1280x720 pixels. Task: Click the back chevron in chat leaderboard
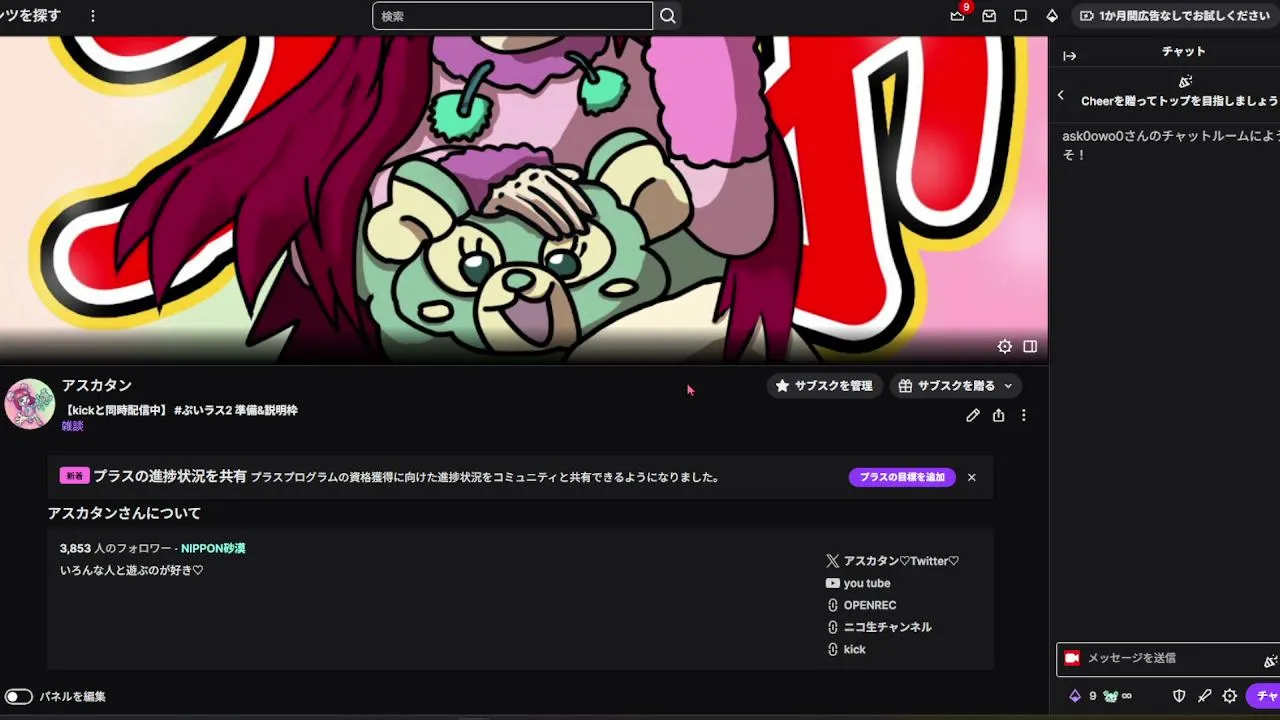coord(1061,95)
